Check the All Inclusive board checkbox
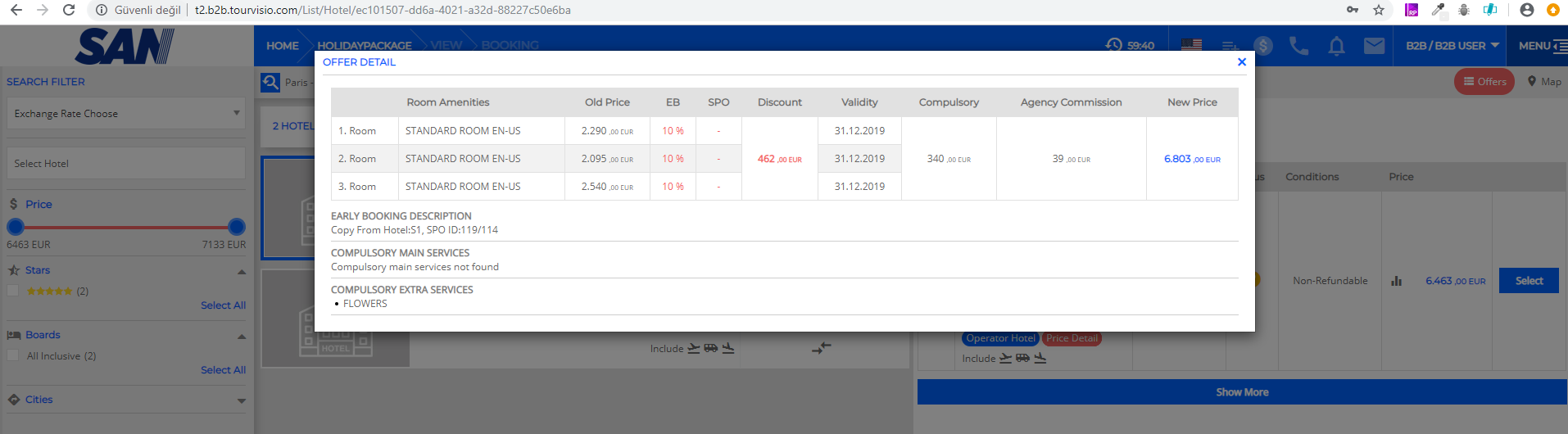Screen dimensions: 1568x434 click(x=13, y=355)
